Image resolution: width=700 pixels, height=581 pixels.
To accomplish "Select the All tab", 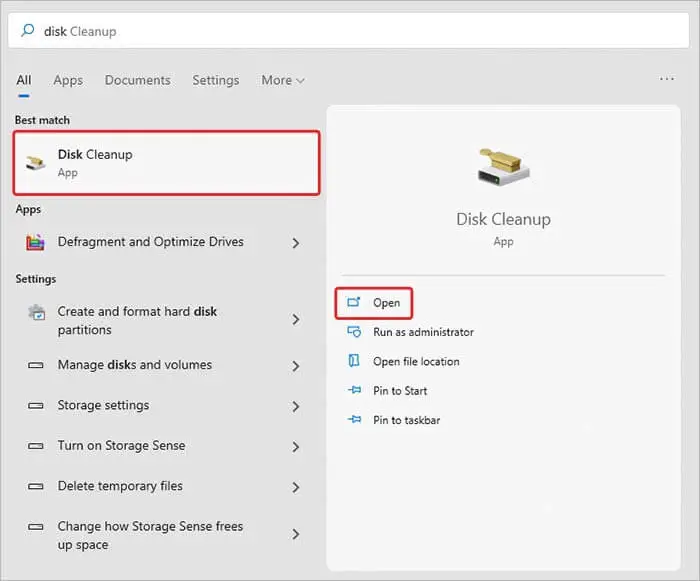I will coord(24,80).
